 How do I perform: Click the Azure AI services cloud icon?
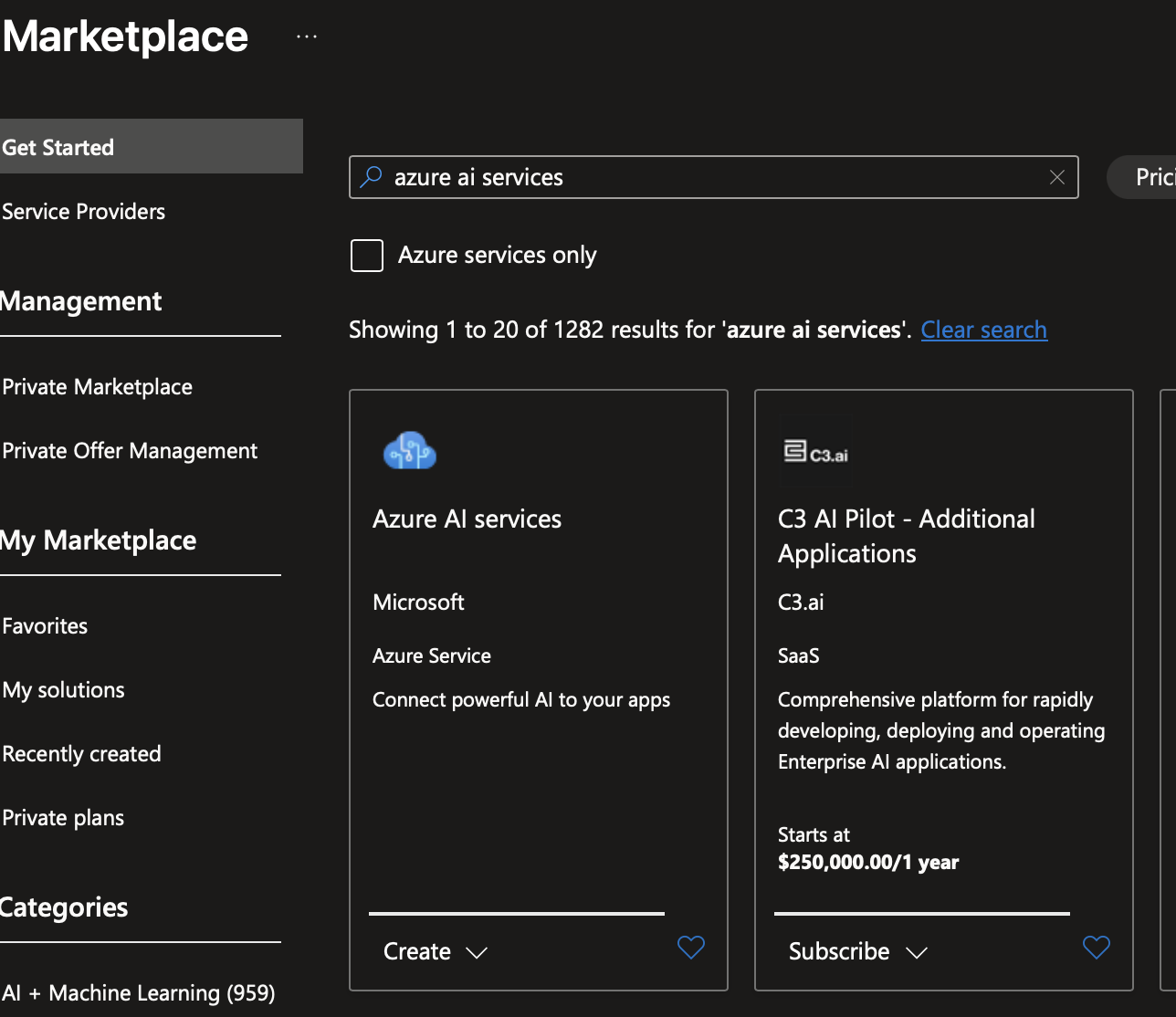410,450
